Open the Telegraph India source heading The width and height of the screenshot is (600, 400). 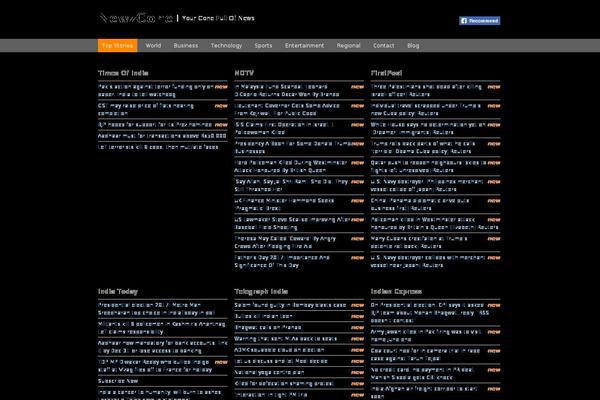pos(261,292)
